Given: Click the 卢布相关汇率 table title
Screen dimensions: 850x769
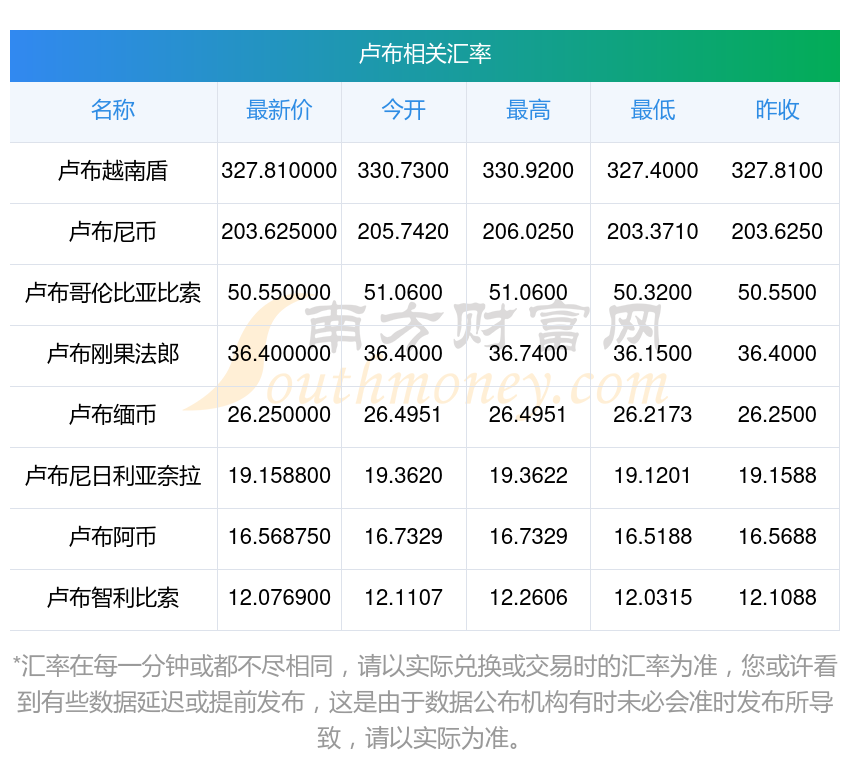Looking at the screenshot, I should point(424,55).
